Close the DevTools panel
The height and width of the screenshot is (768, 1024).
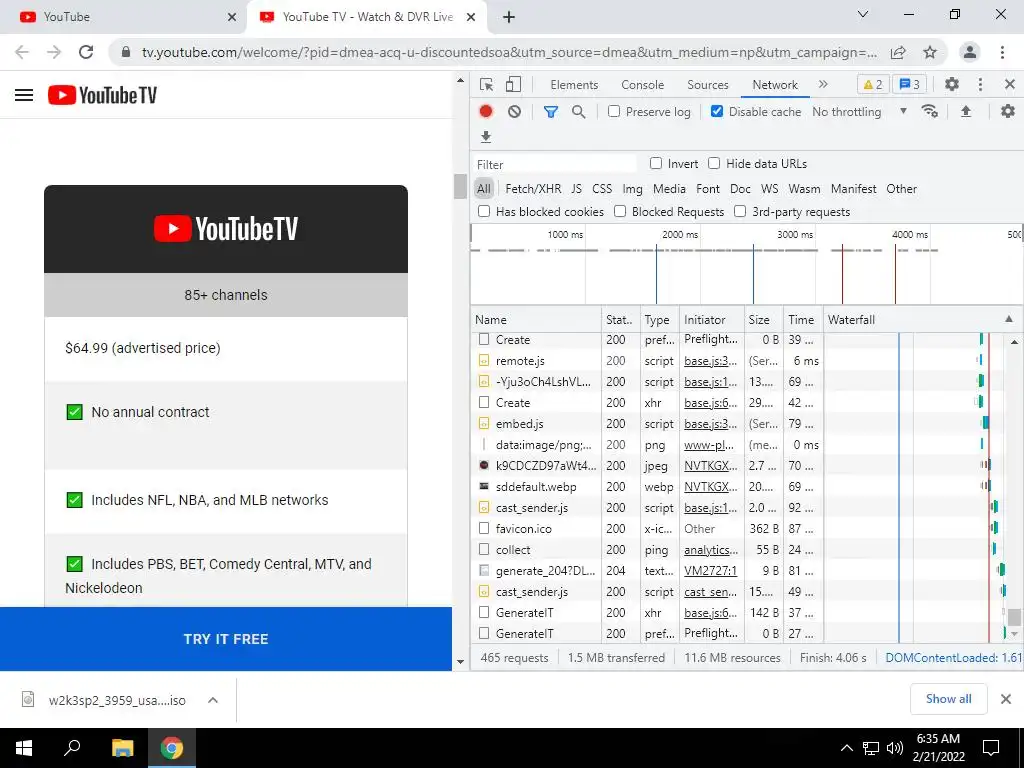[x=1010, y=84]
